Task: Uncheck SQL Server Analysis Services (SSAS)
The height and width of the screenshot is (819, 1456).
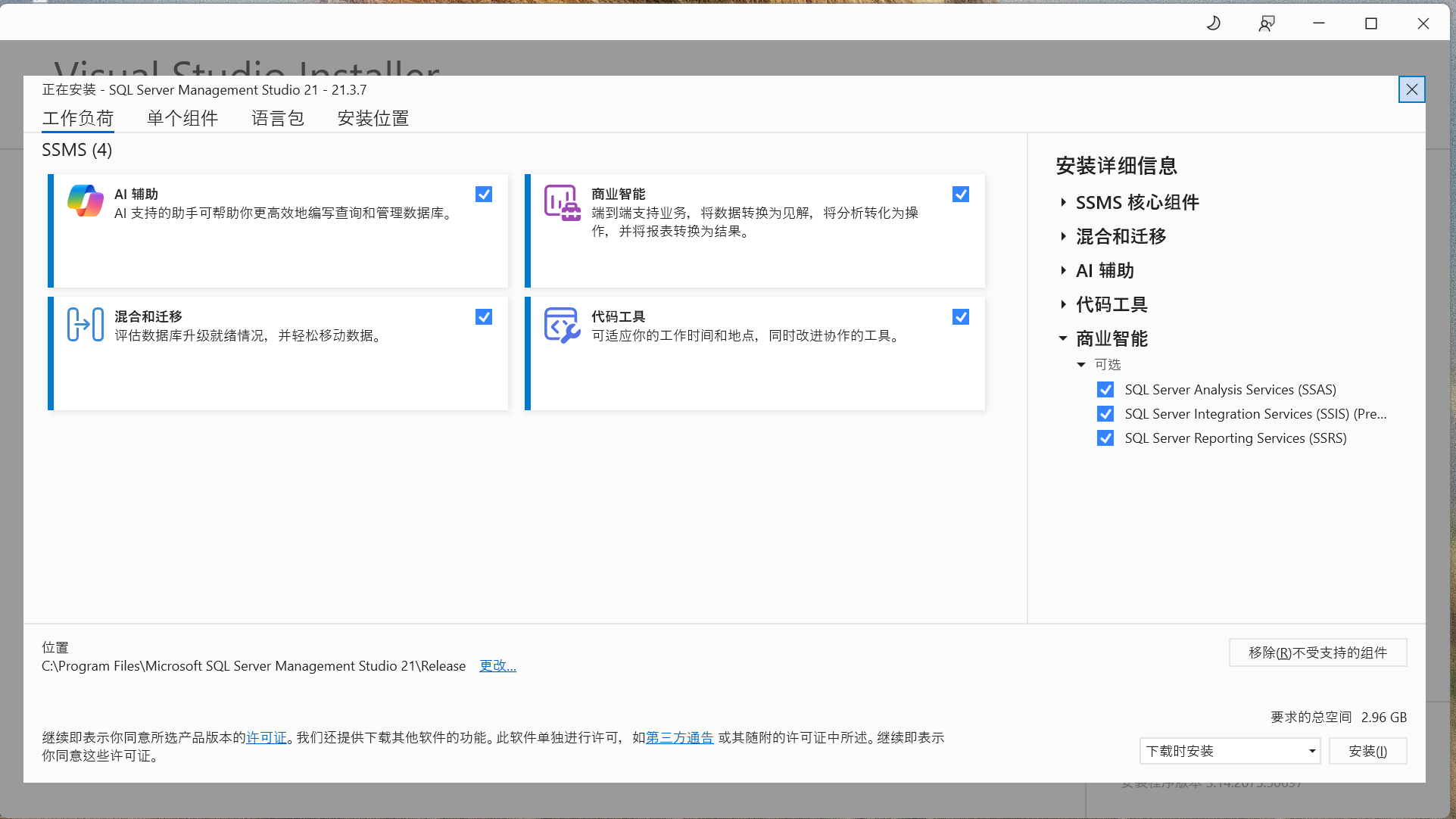Action: pos(1105,389)
